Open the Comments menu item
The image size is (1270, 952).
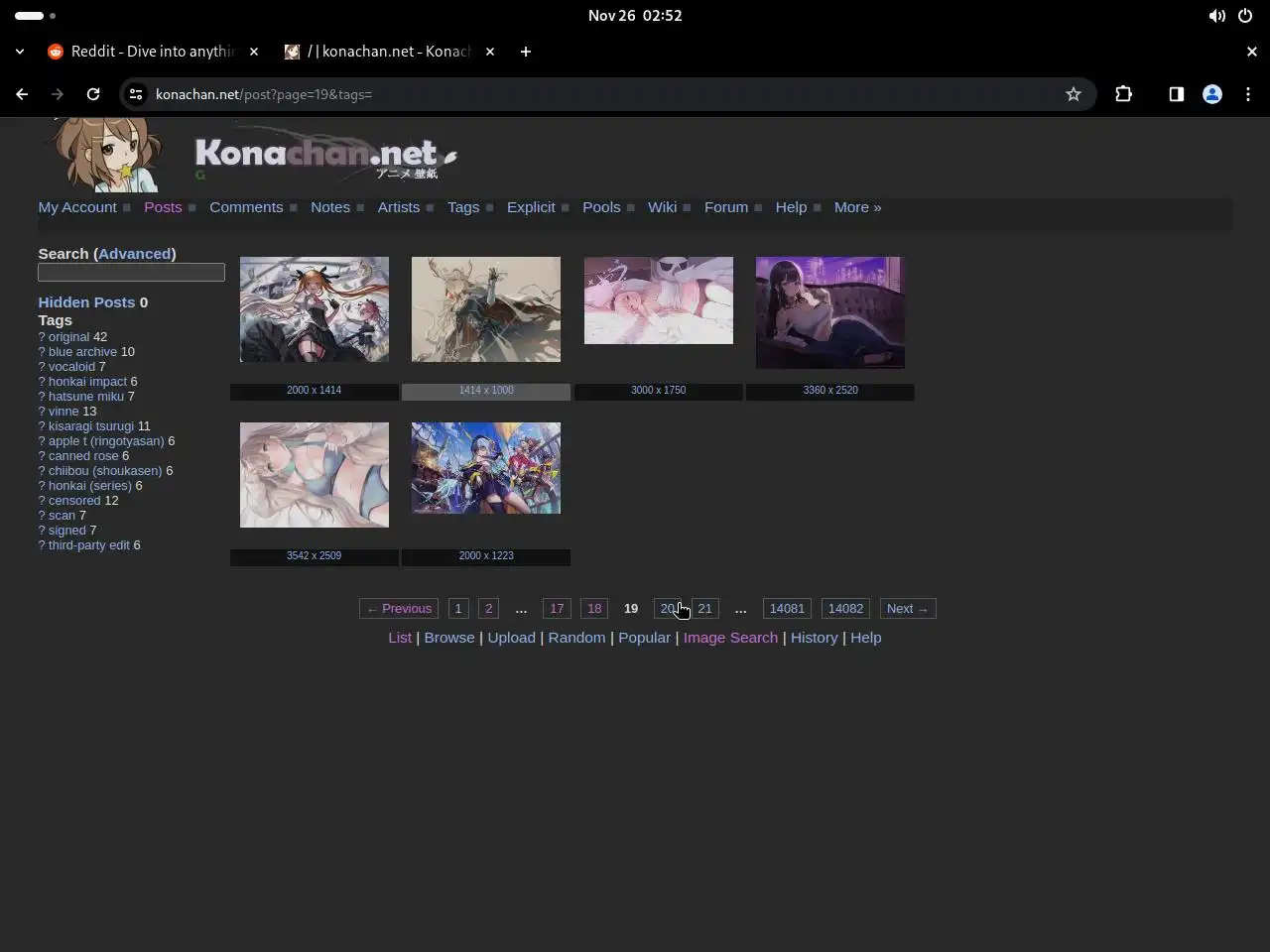point(246,207)
